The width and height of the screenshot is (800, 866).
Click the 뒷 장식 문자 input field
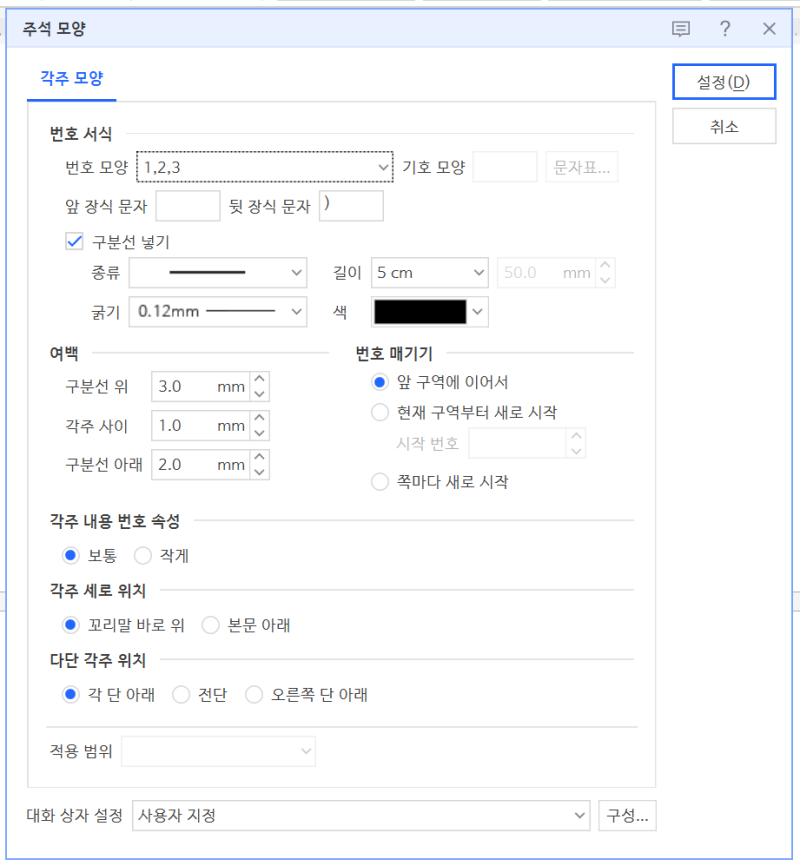point(351,206)
